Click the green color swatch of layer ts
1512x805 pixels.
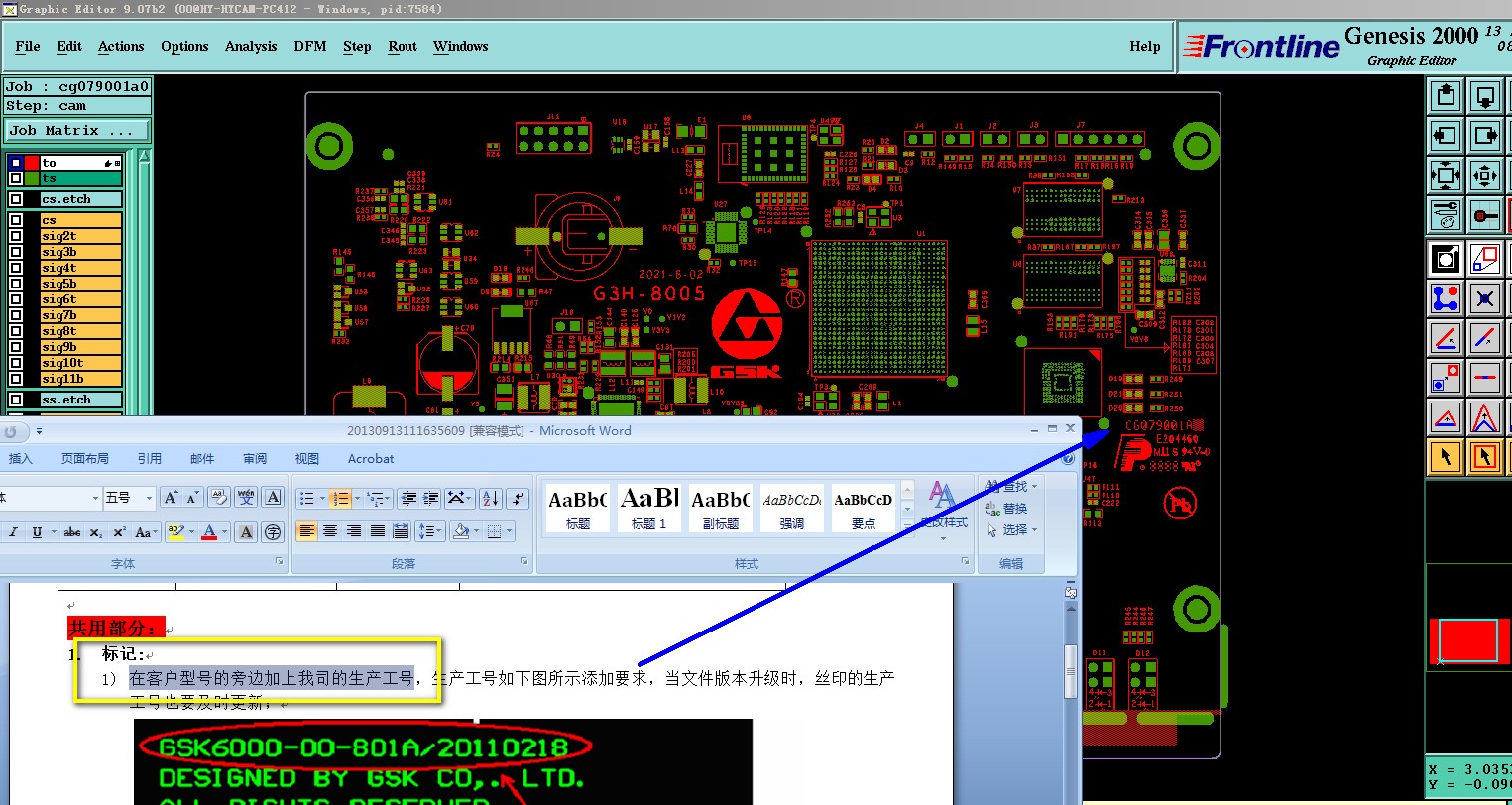[x=32, y=178]
